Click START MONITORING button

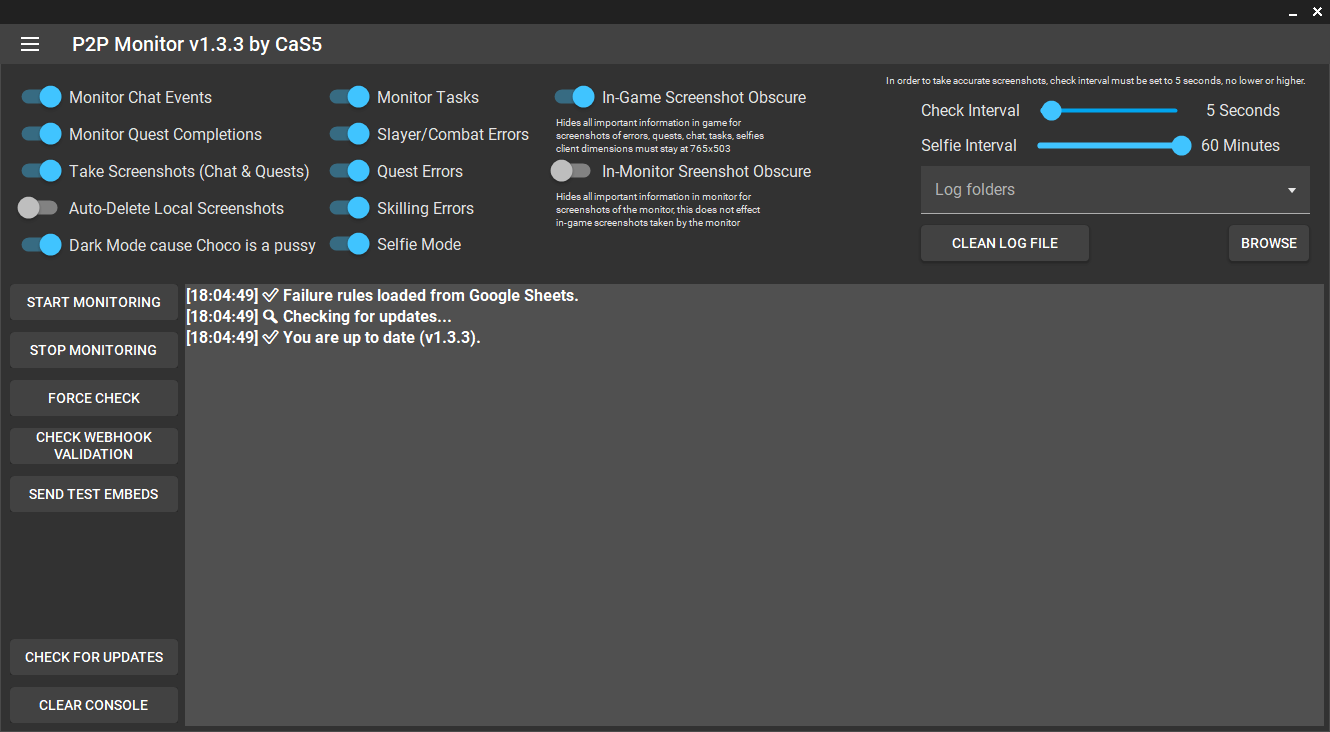point(94,302)
